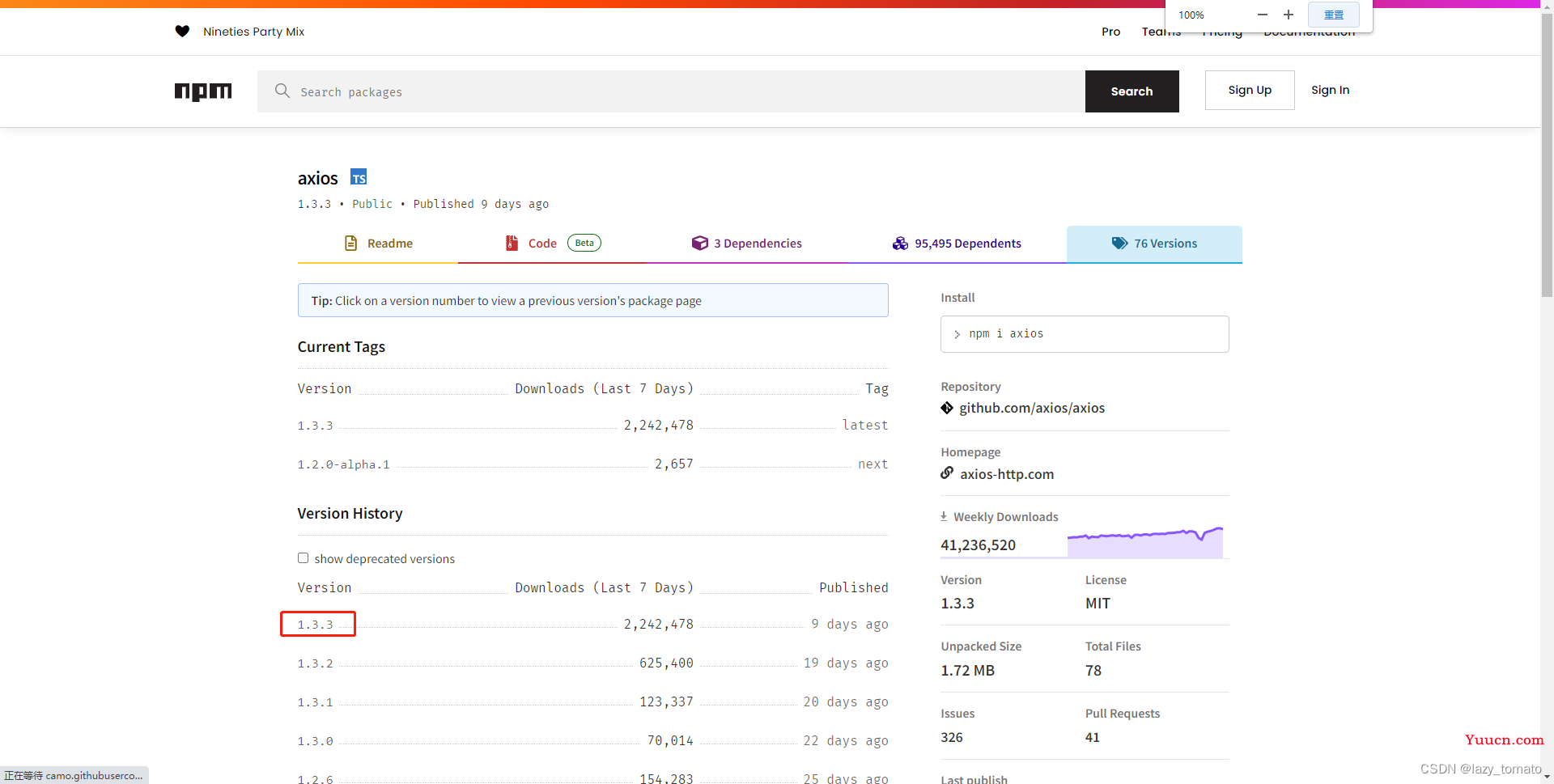Click the 78 total files value
This screenshot has height=784, width=1554.
pos(1093,671)
